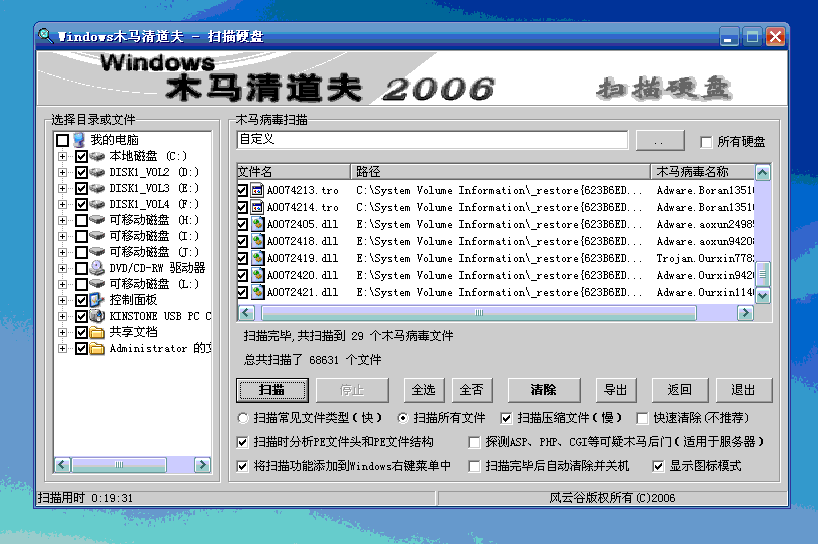This screenshot has height=544, width=818.
Task: Click the DISK1_VOL4 F: drive icon
Action: (x=97, y=204)
